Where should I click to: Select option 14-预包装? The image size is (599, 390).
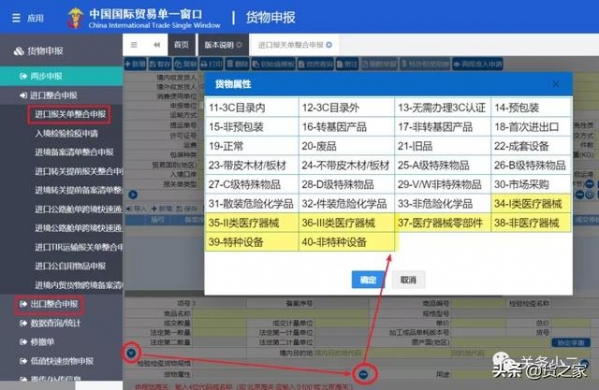[x=531, y=107]
